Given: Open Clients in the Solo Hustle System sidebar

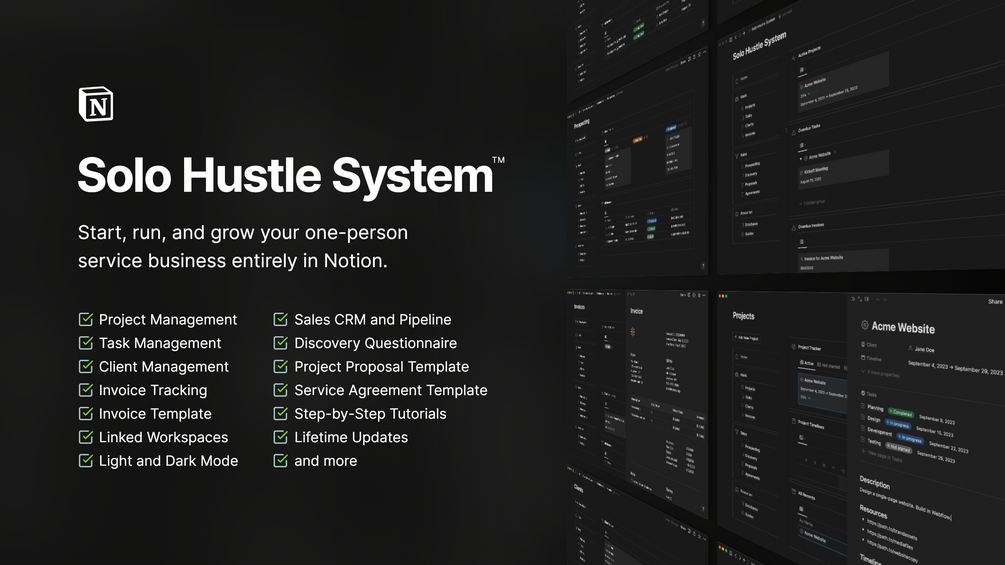Looking at the screenshot, I should (749, 125).
